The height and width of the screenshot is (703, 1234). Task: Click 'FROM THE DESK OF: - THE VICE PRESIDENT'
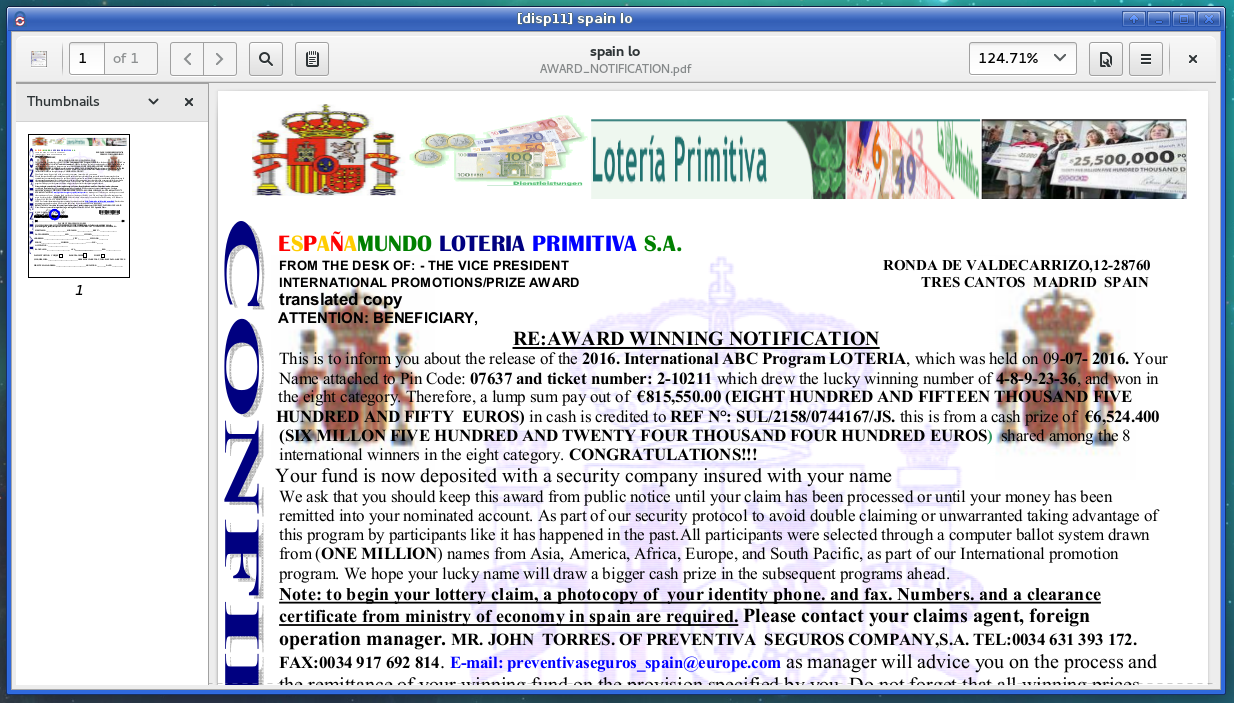[x=424, y=265]
